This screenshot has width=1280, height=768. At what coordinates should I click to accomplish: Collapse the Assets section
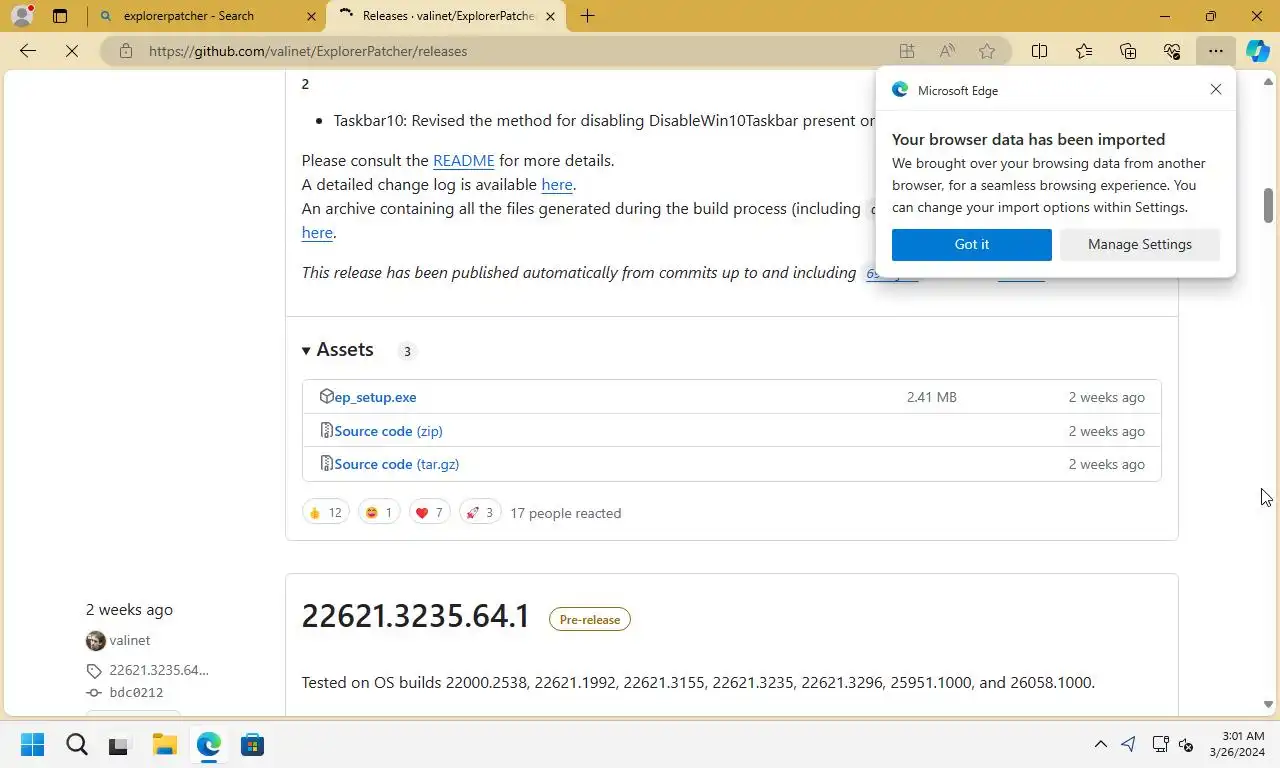coord(338,349)
